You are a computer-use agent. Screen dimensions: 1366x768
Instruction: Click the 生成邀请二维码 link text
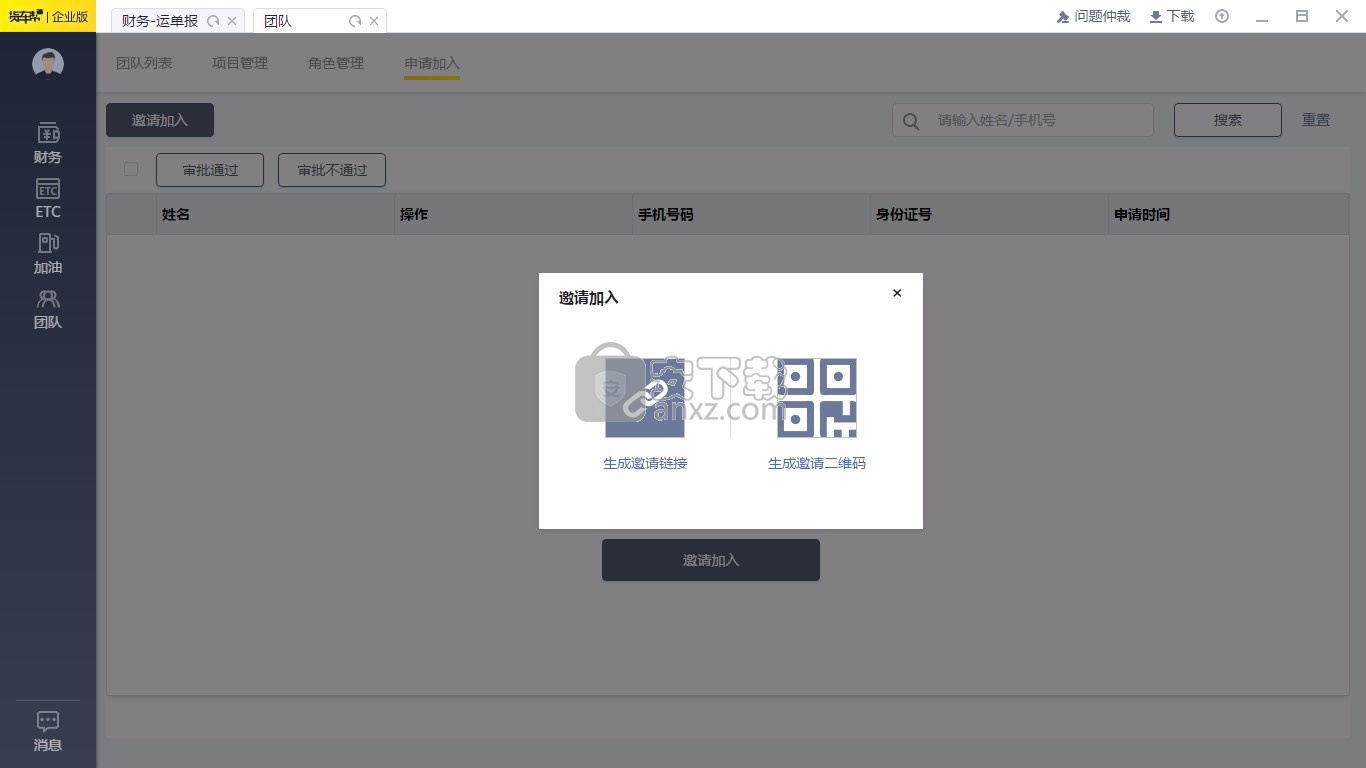pos(817,463)
